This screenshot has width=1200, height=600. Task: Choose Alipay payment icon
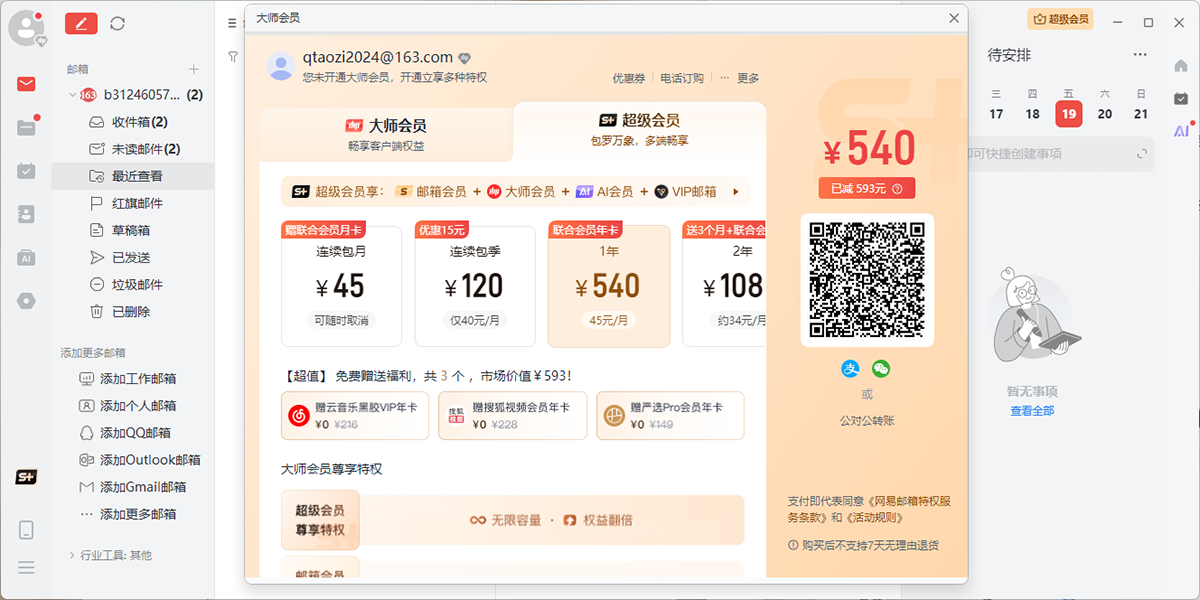pos(851,369)
